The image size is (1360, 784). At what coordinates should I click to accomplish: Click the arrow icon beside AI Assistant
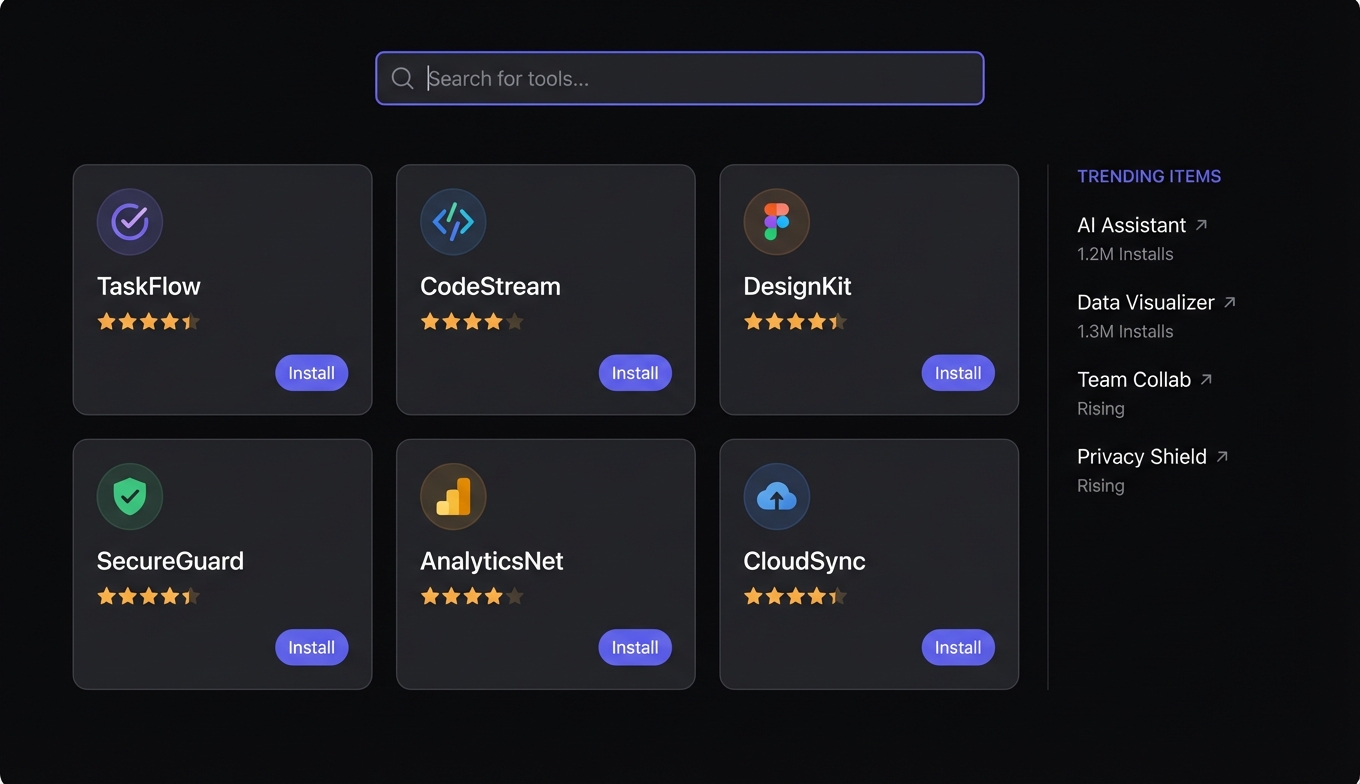coord(1202,225)
